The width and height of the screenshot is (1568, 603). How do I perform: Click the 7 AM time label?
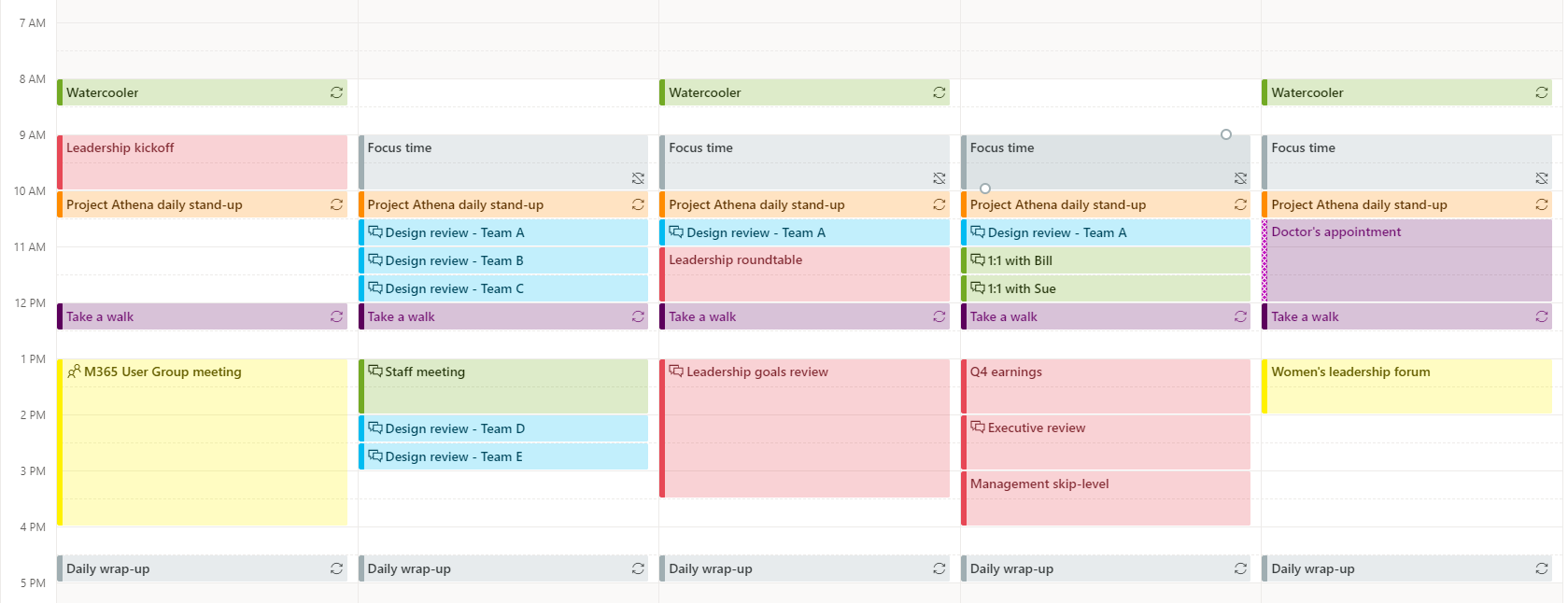click(32, 23)
